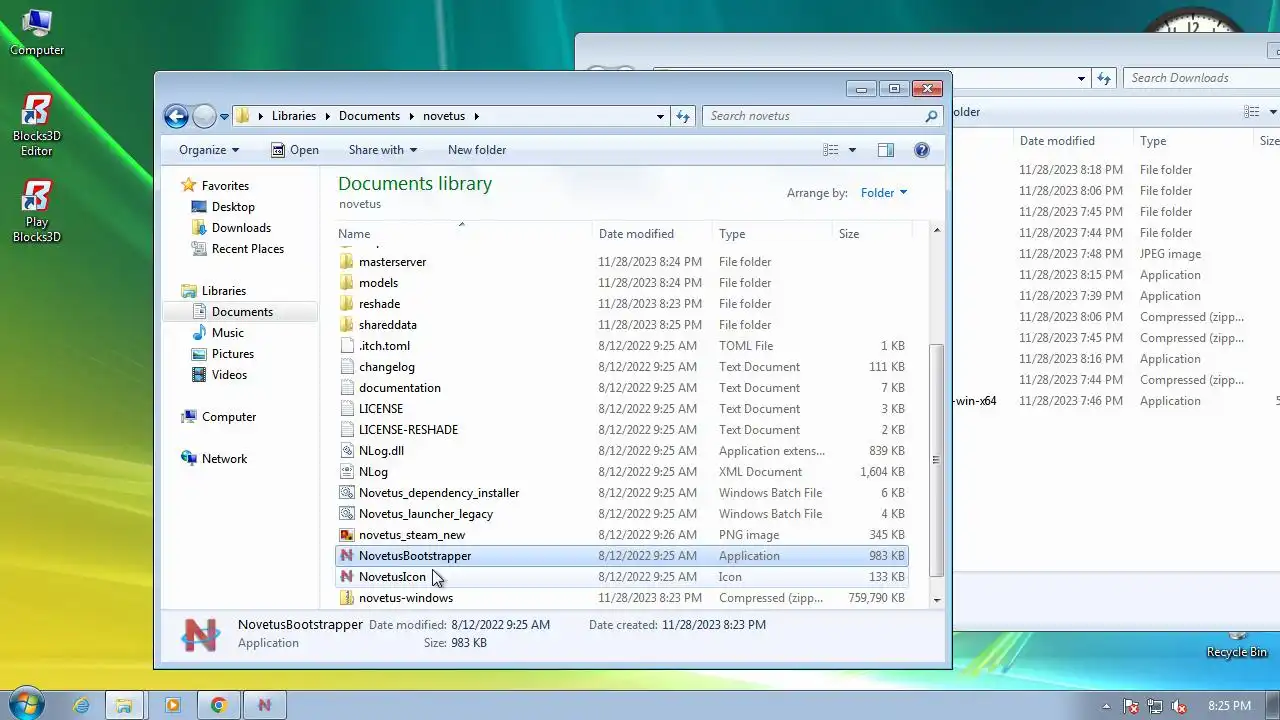
Task: Select Music library in navigation pane
Action: pyautogui.click(x=228, y=333)
